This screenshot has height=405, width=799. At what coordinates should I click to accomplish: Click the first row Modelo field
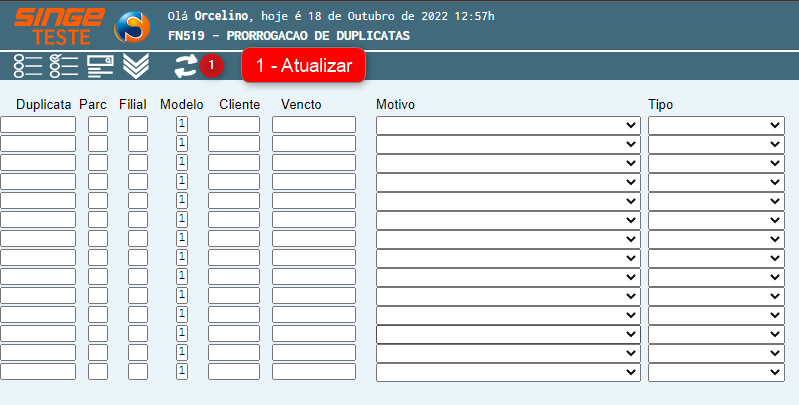pos(182,125)
